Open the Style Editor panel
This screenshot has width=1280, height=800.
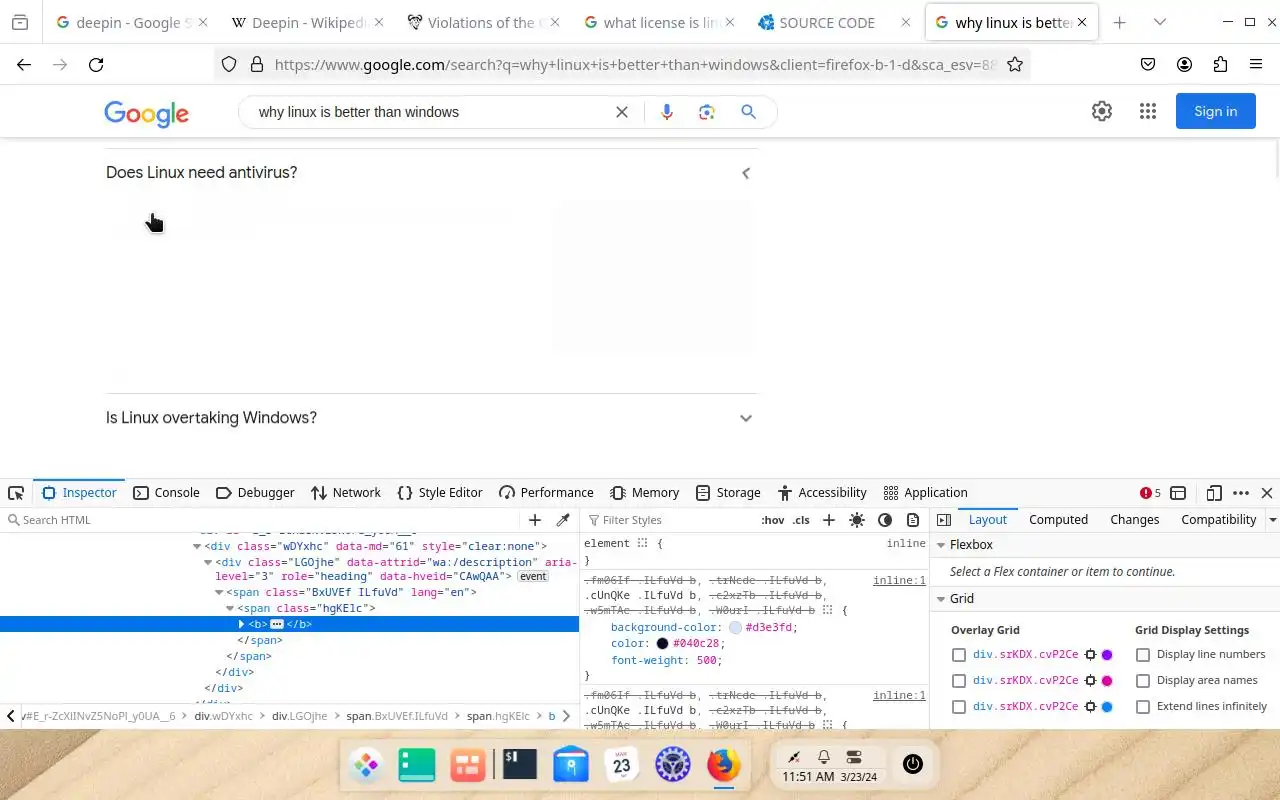[440, 493]
